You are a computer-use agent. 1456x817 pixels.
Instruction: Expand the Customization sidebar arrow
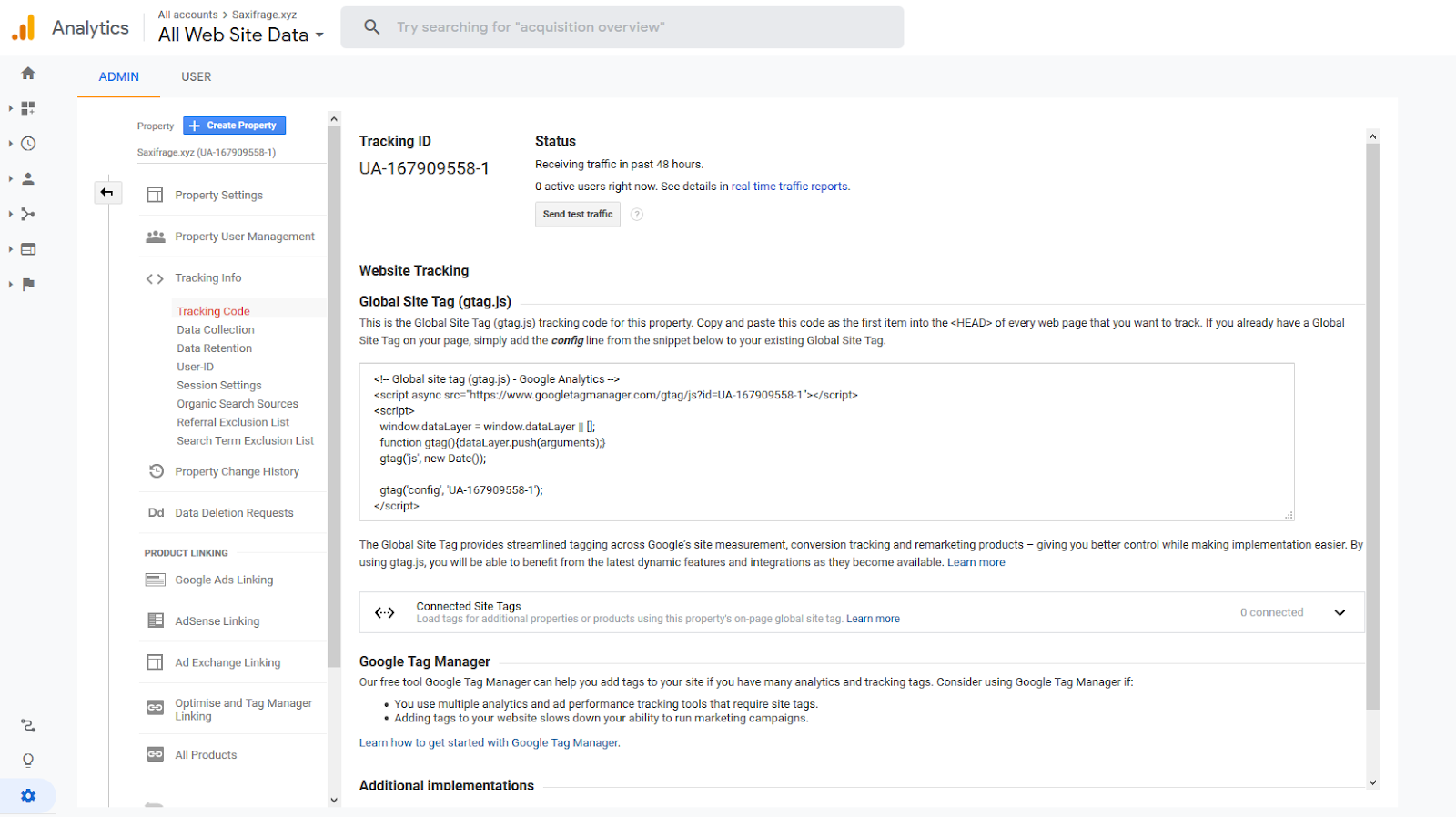[10, 108]
